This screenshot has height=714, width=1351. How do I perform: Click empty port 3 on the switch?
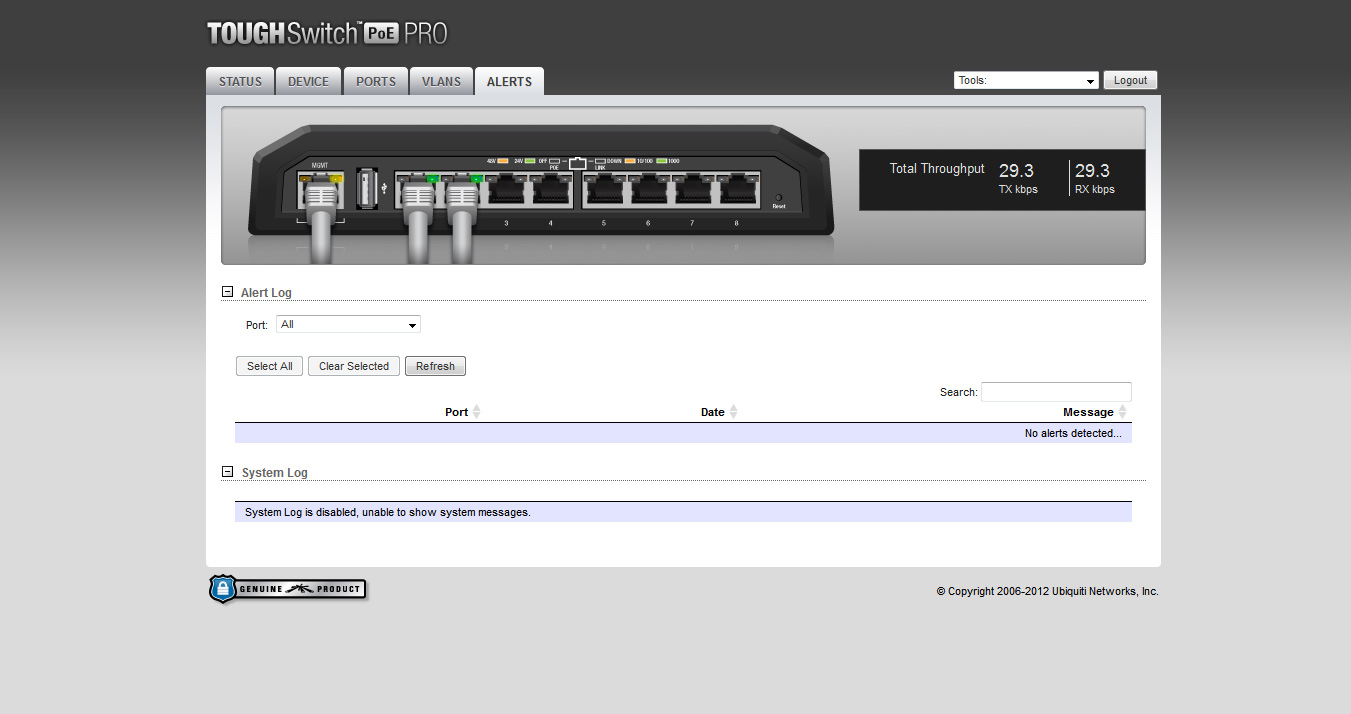506,189
